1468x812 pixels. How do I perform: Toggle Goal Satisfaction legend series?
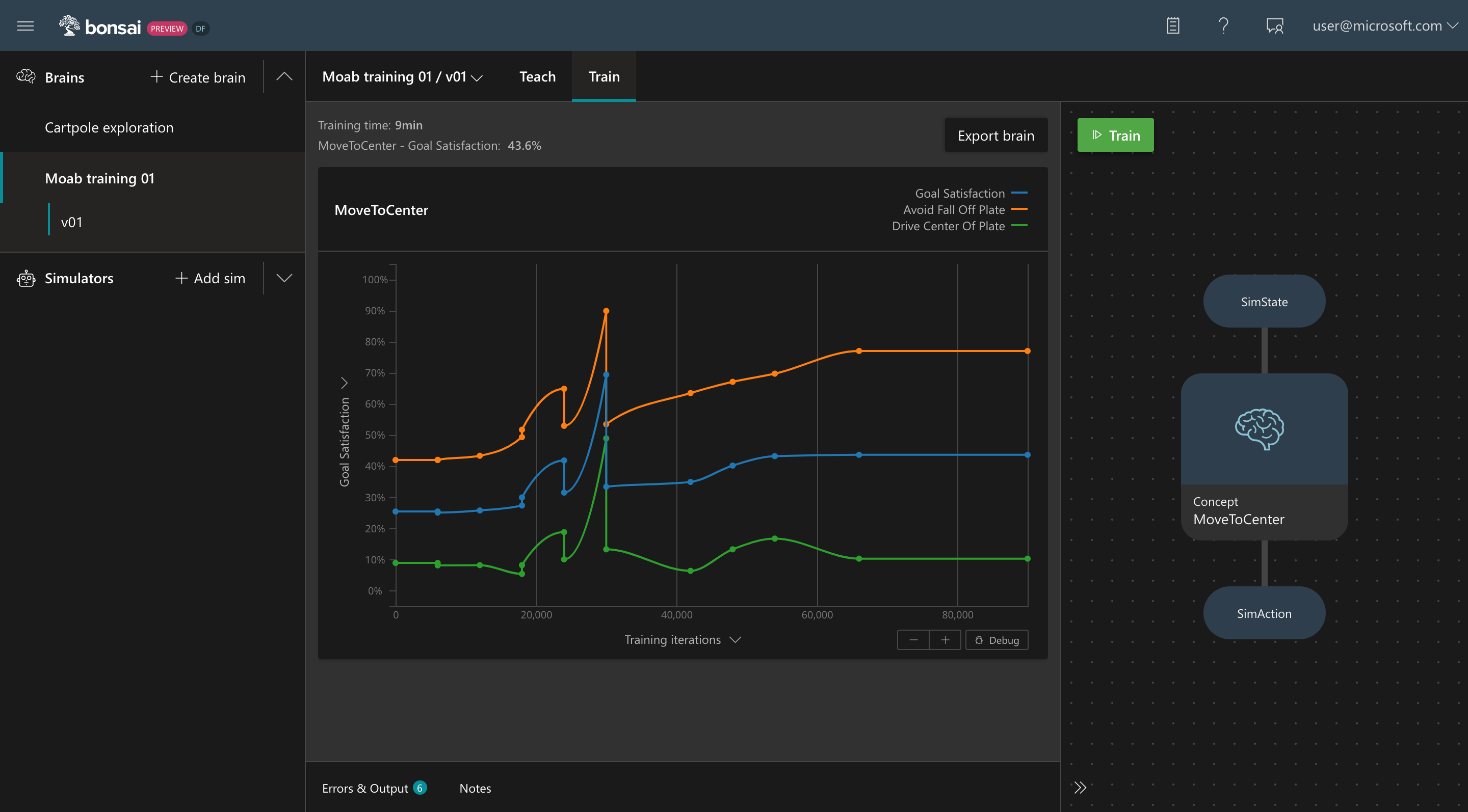(x=971, y=193)
